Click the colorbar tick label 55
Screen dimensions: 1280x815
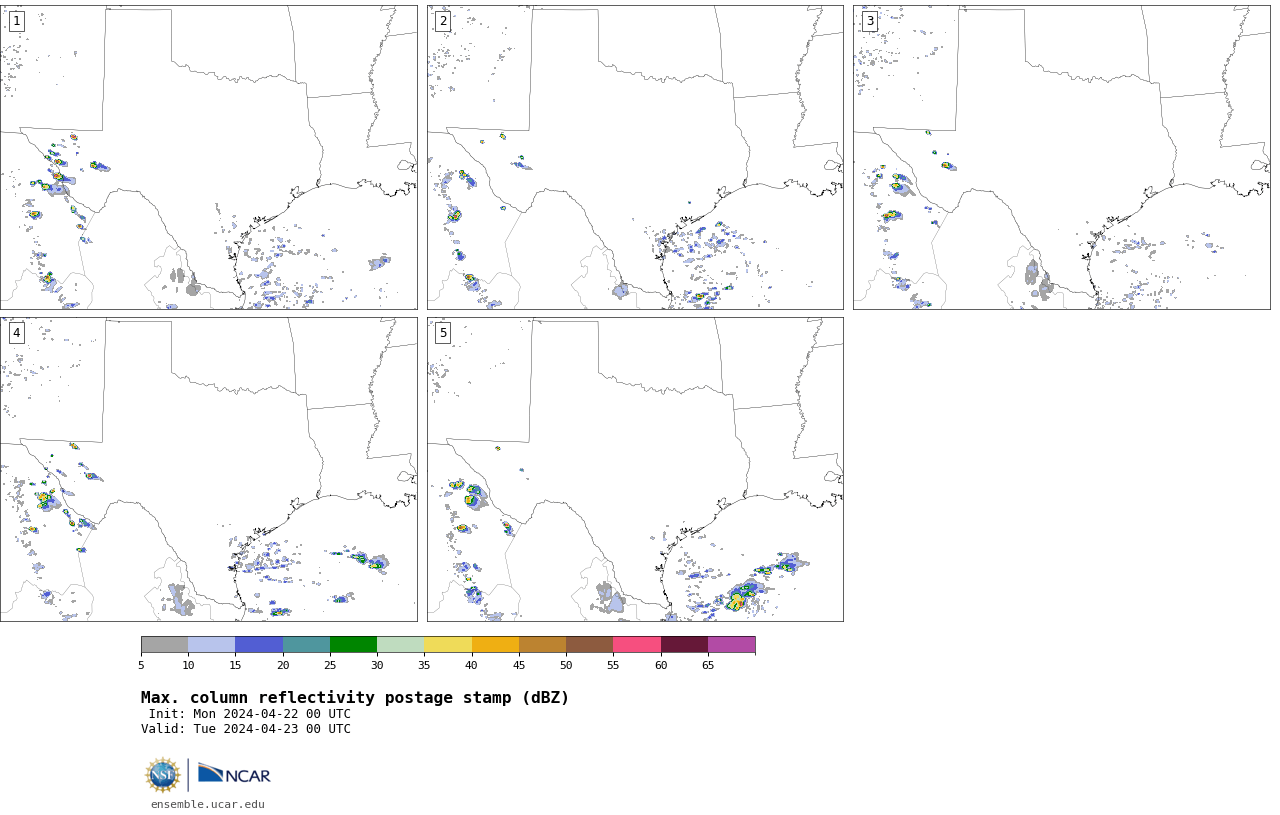[613, 665]
